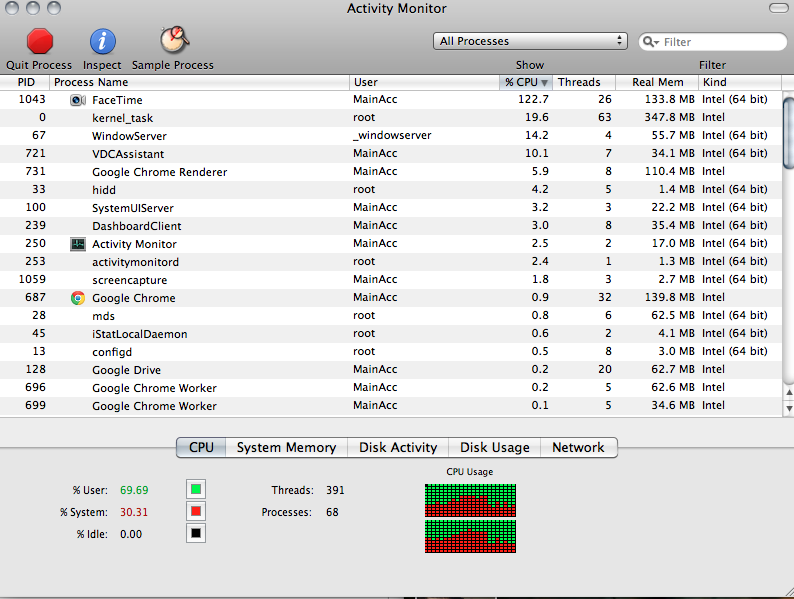Select the kernel_task process row
Screen dimensions: 794x599
click(x=391, y=117)
